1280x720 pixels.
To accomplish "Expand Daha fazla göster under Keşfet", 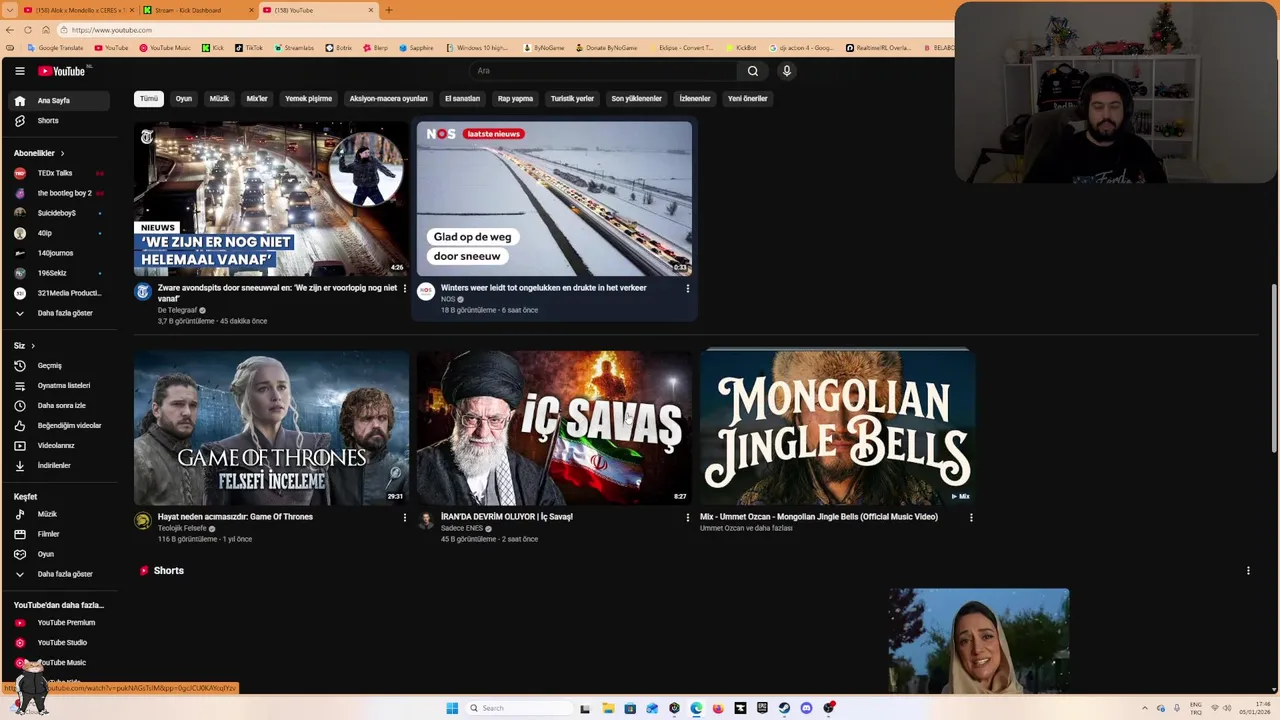I will point(59,574).
